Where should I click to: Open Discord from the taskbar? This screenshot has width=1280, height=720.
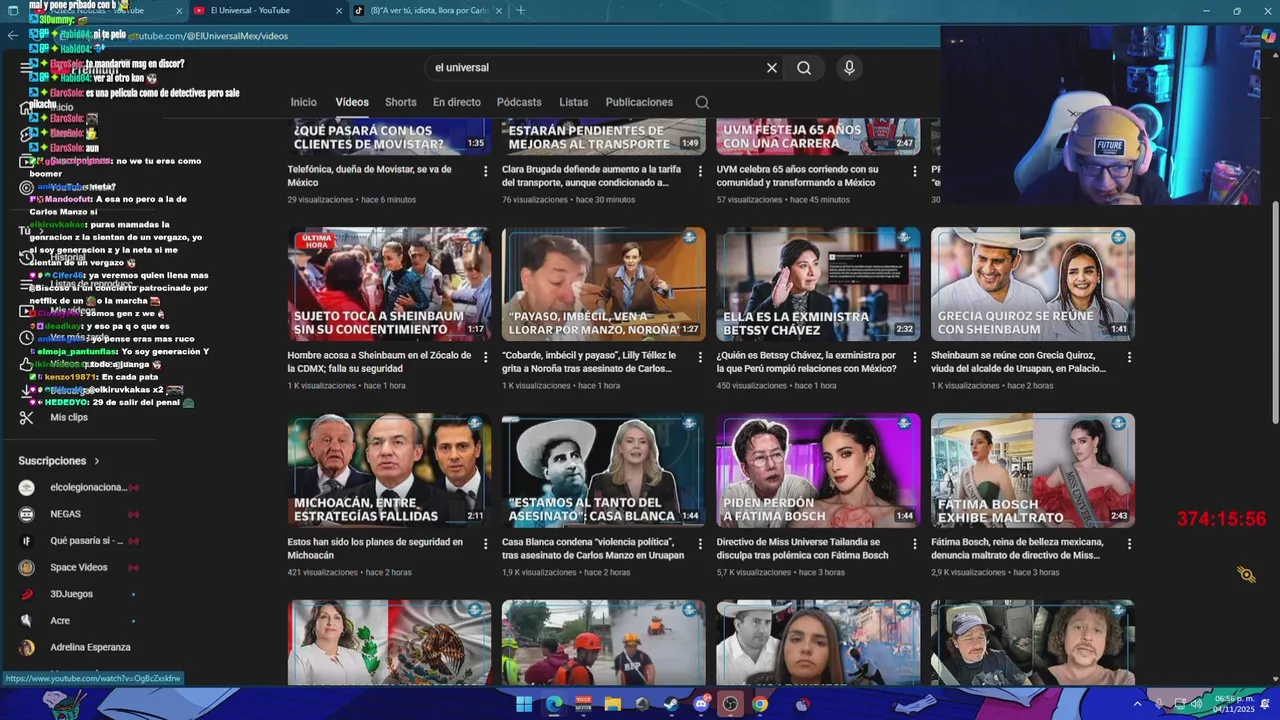click(701, 704)
